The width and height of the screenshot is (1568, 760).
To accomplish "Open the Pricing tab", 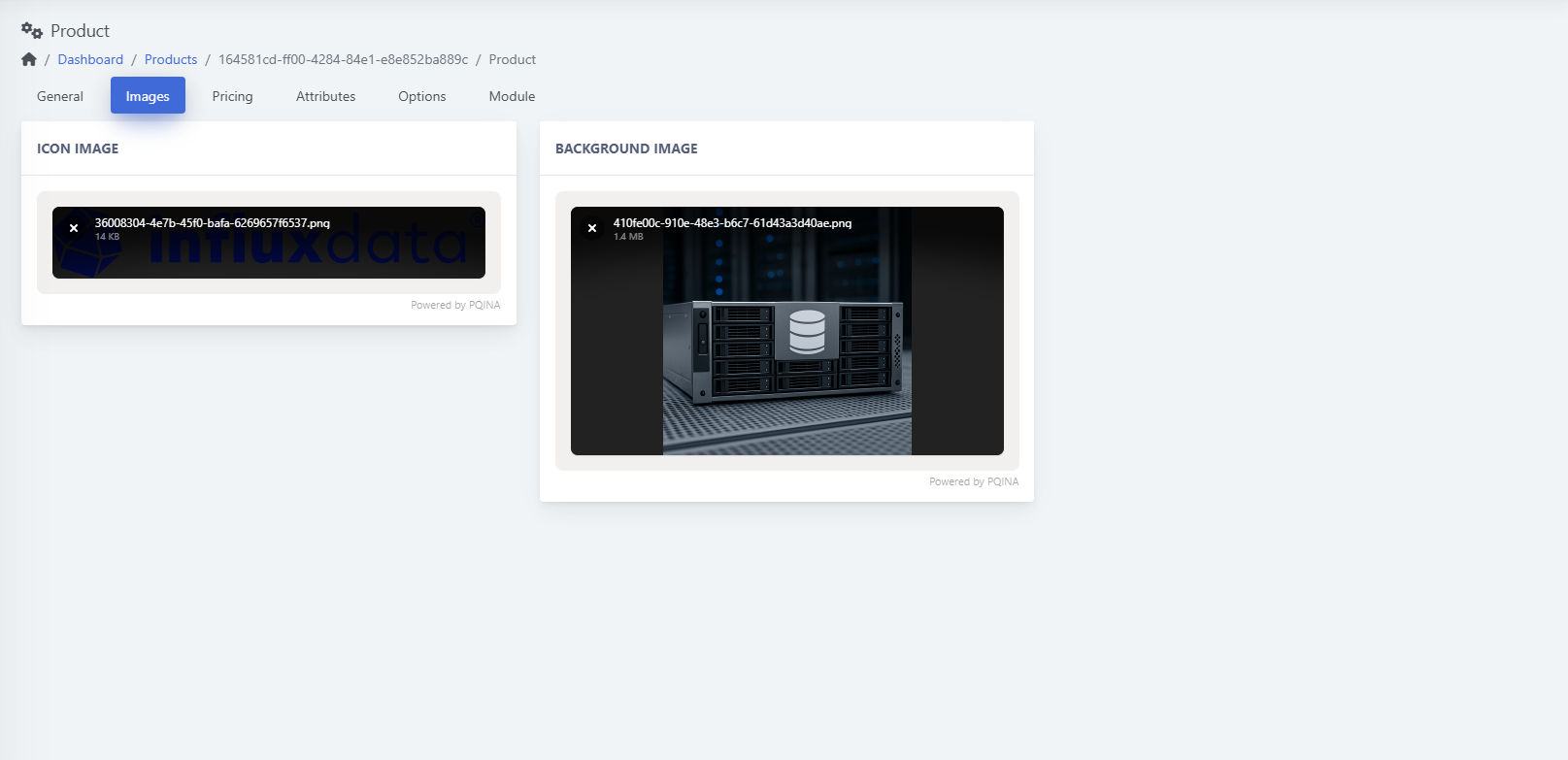I will tap(232, 96).
